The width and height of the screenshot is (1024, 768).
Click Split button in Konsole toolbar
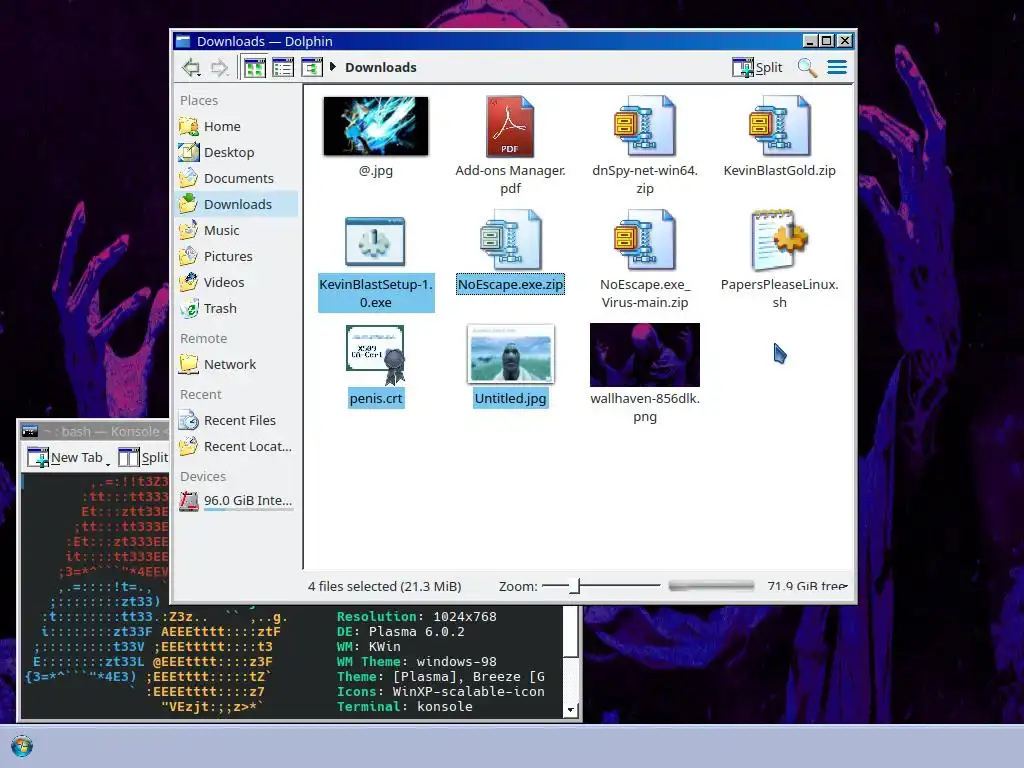pyautogui.click(x=144, y=458)
